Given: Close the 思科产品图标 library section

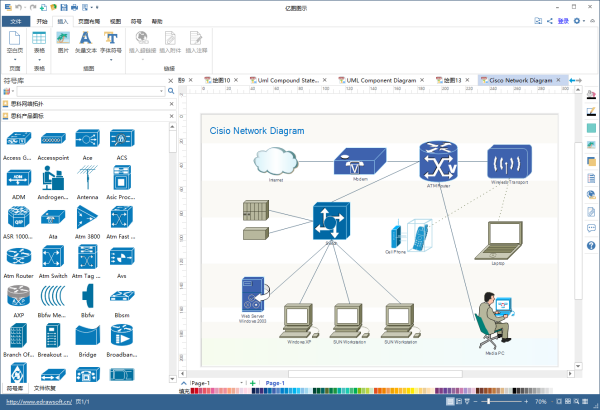Looking at the screenshot, I should click(x=171, y=116).
